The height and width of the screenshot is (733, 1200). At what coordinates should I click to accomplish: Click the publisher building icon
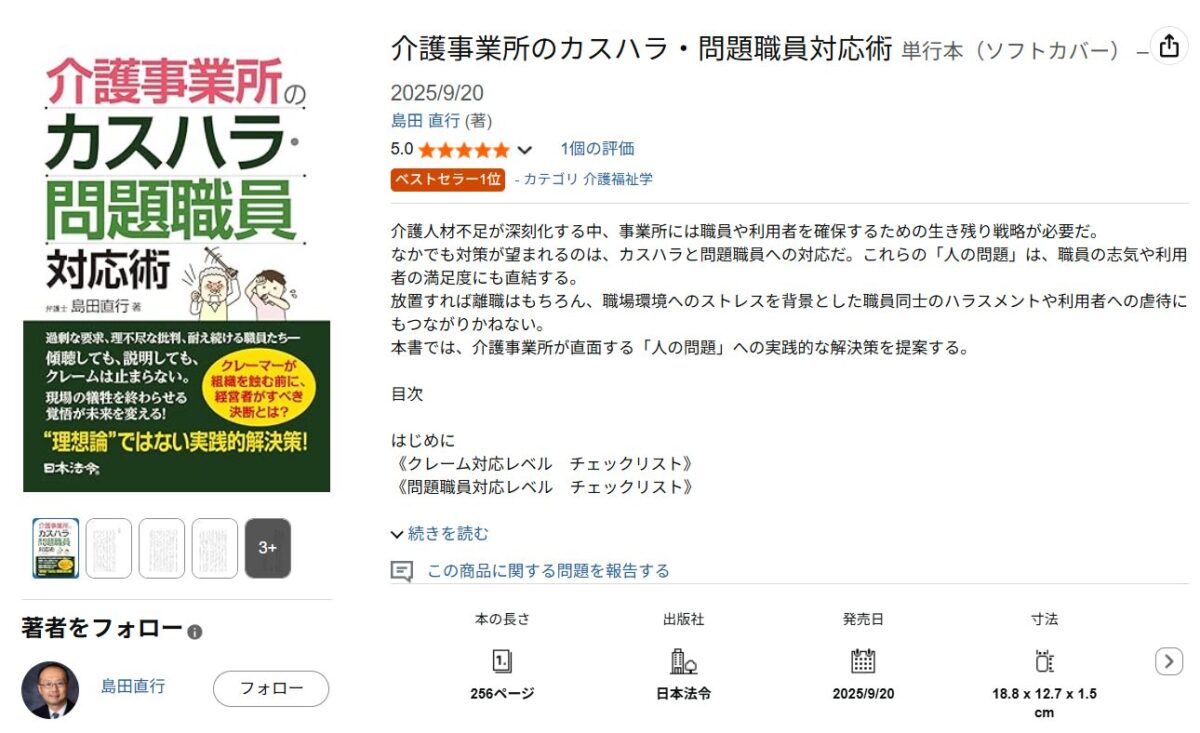click(683, 661)
